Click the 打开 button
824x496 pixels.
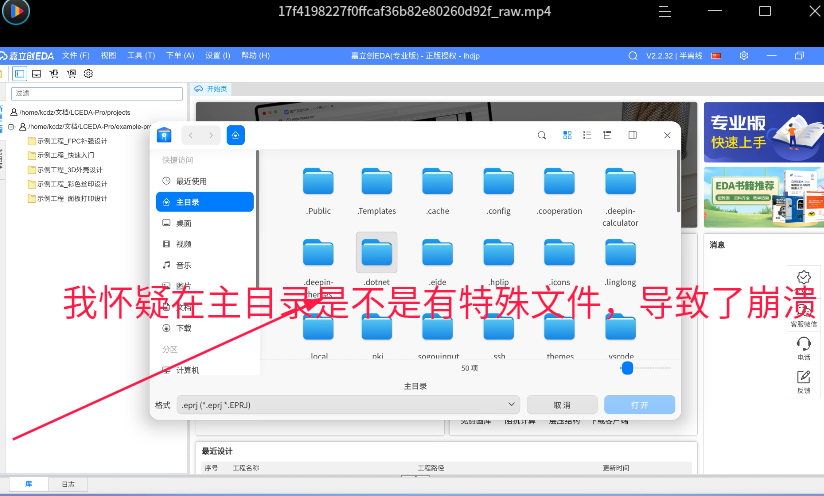[x=639, y=405]
